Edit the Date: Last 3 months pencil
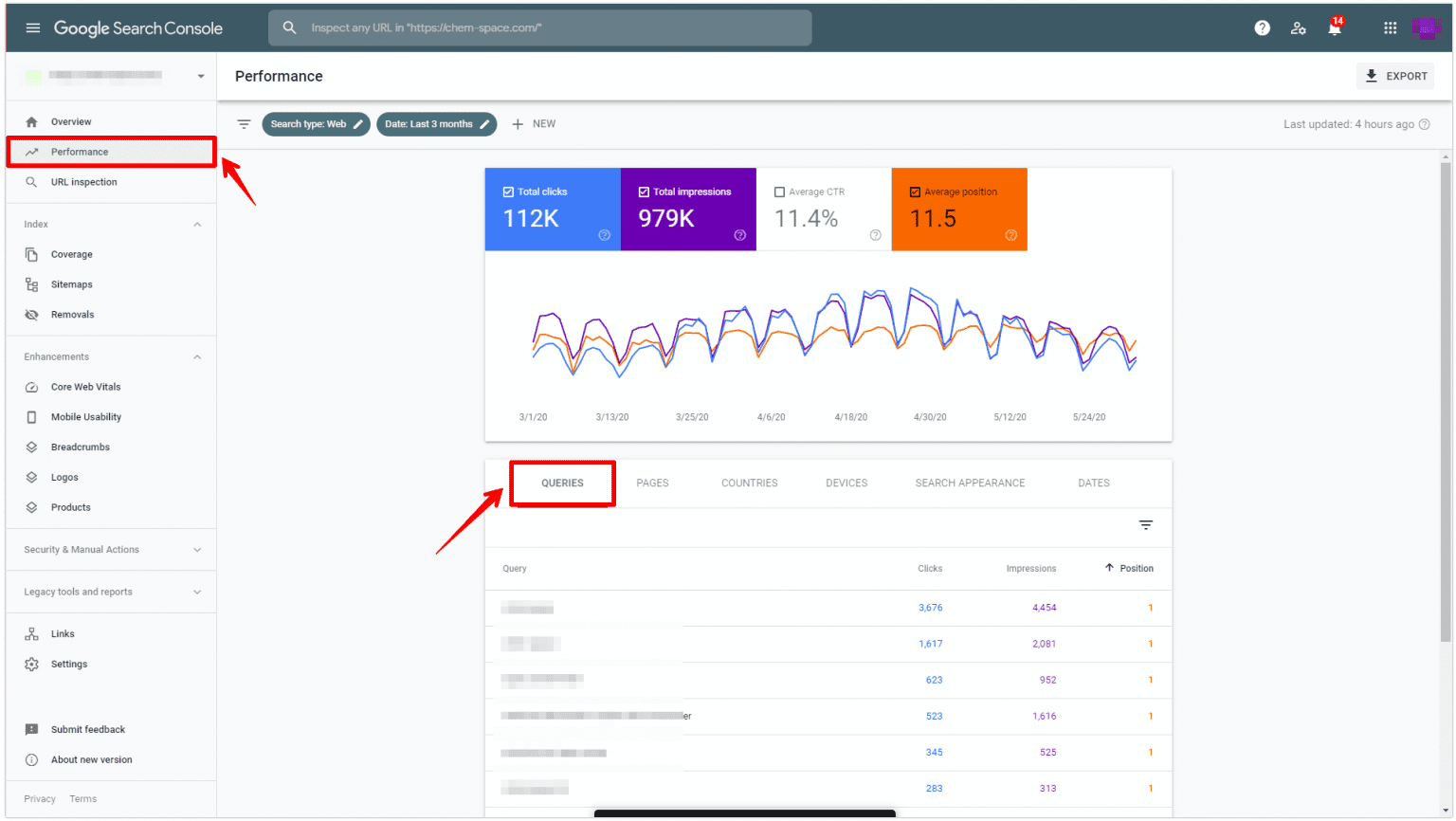1456x821 pixels. [484, 124]
